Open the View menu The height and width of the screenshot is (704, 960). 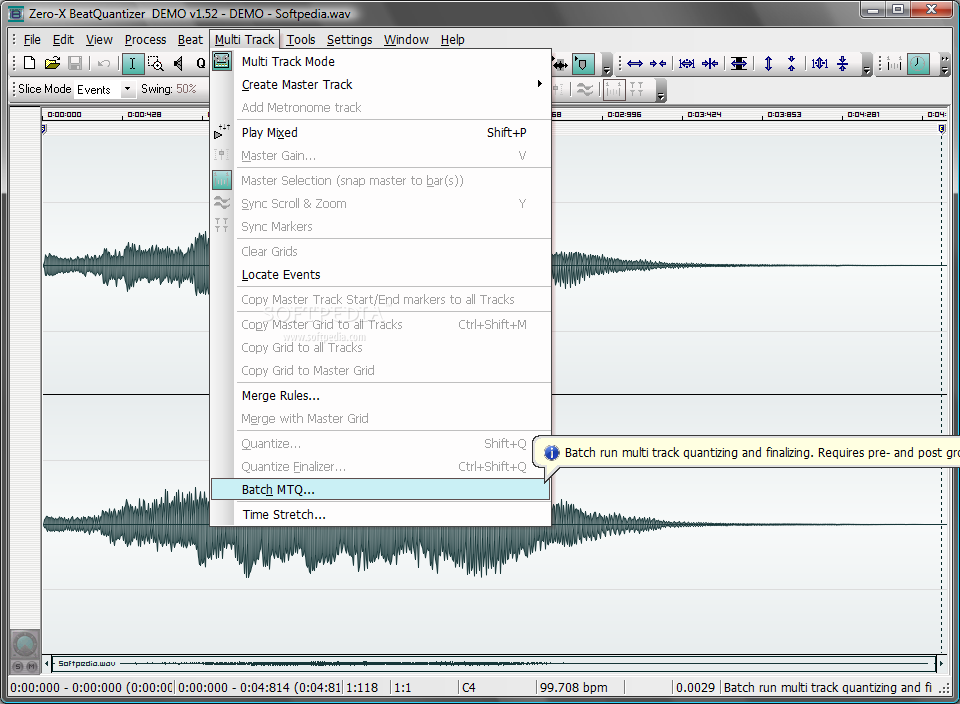99,40
